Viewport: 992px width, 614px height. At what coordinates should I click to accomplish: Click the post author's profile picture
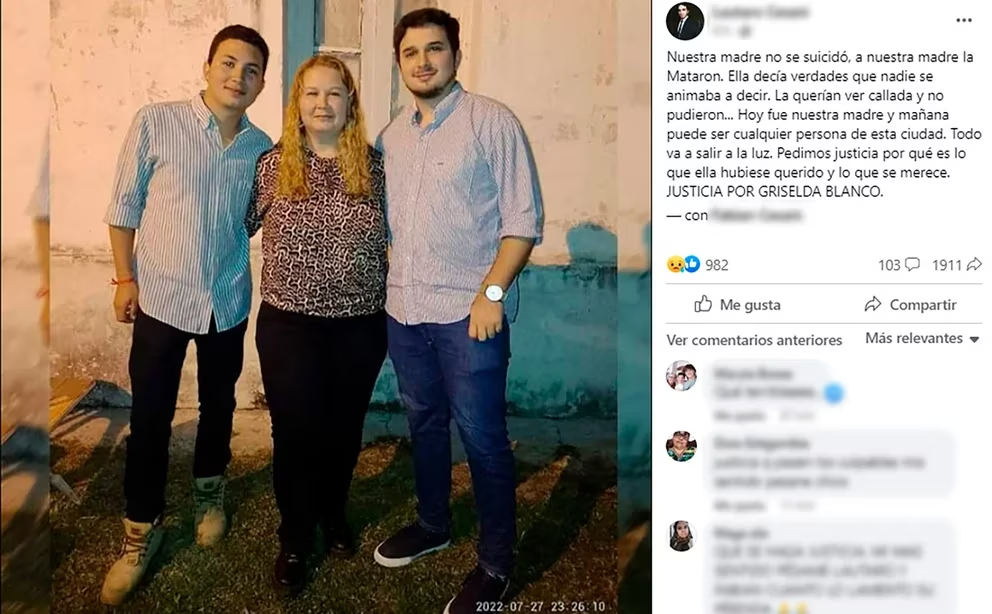[x=685, y=21]
